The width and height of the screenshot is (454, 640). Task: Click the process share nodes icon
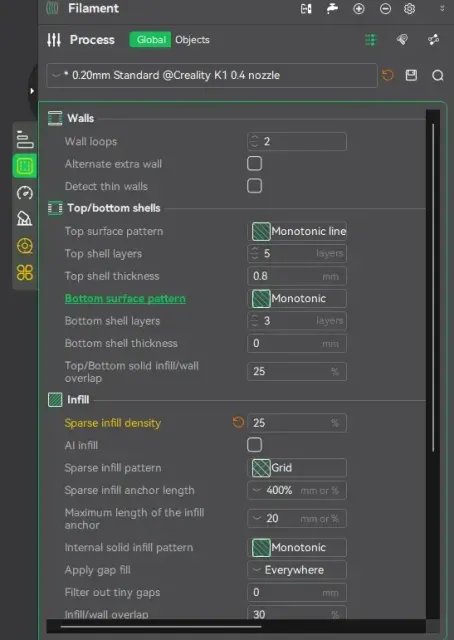click(x=433, y=40)
